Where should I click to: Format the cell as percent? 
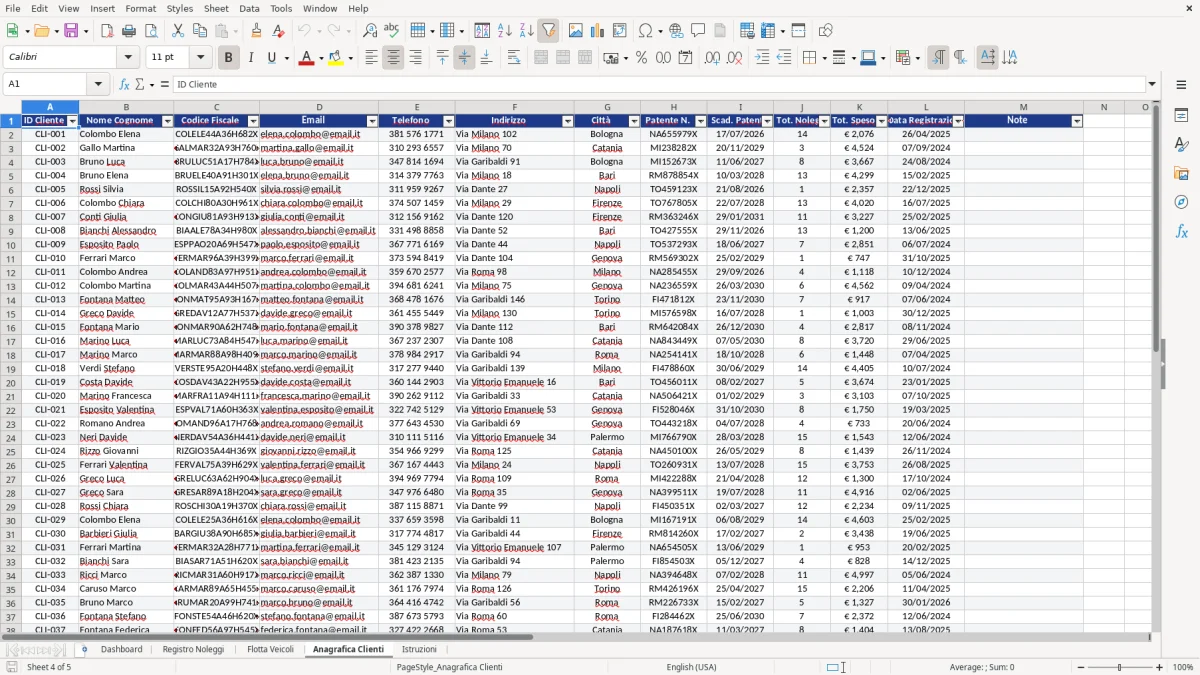pos(641,58)
